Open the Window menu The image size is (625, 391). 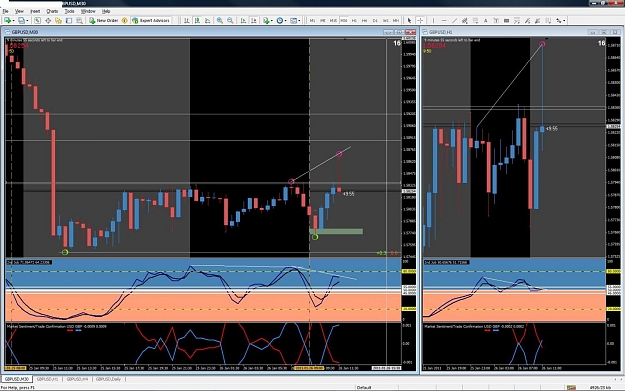[x=88, y=11]
